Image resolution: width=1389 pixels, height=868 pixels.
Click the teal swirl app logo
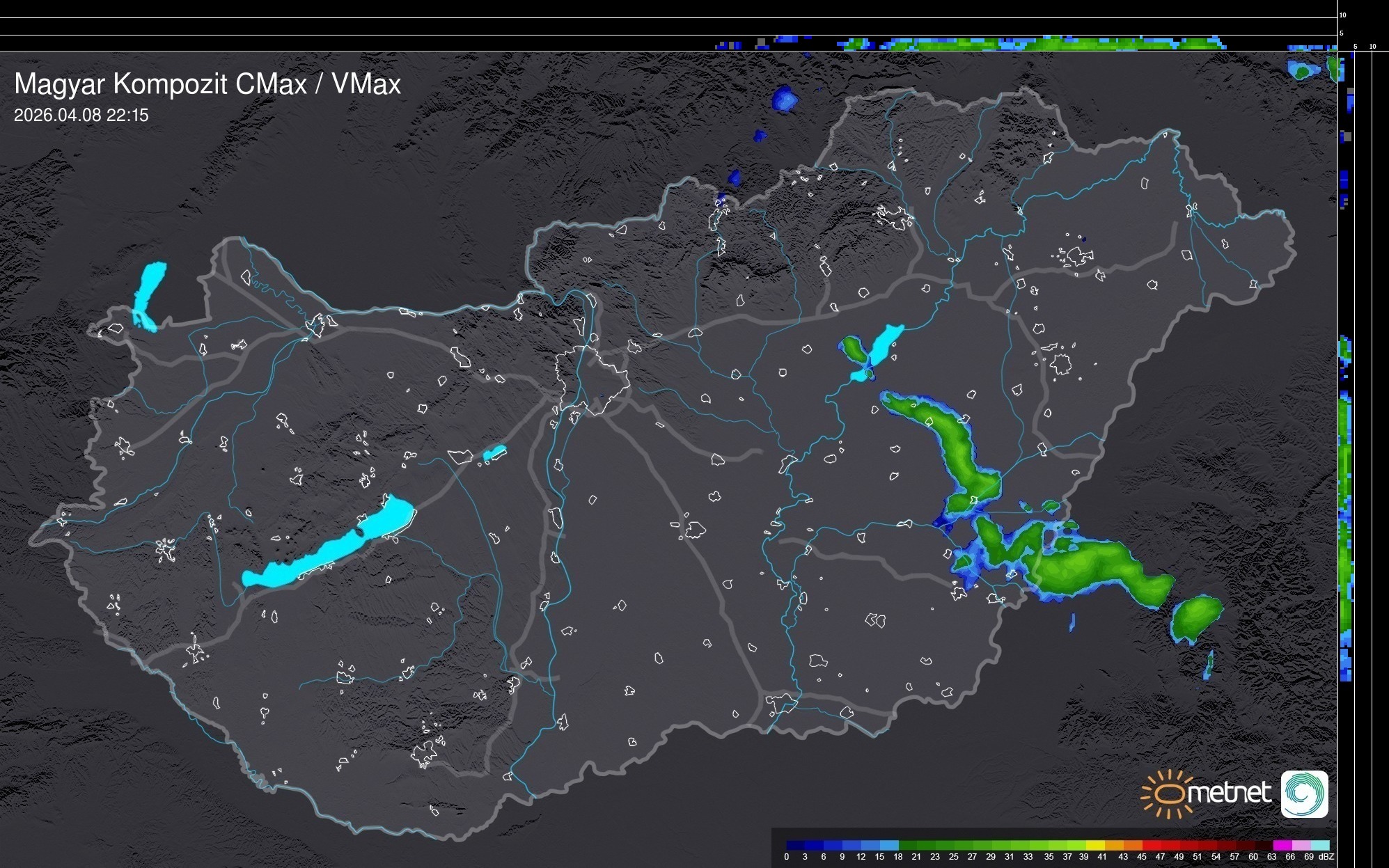pos(1304,794)
